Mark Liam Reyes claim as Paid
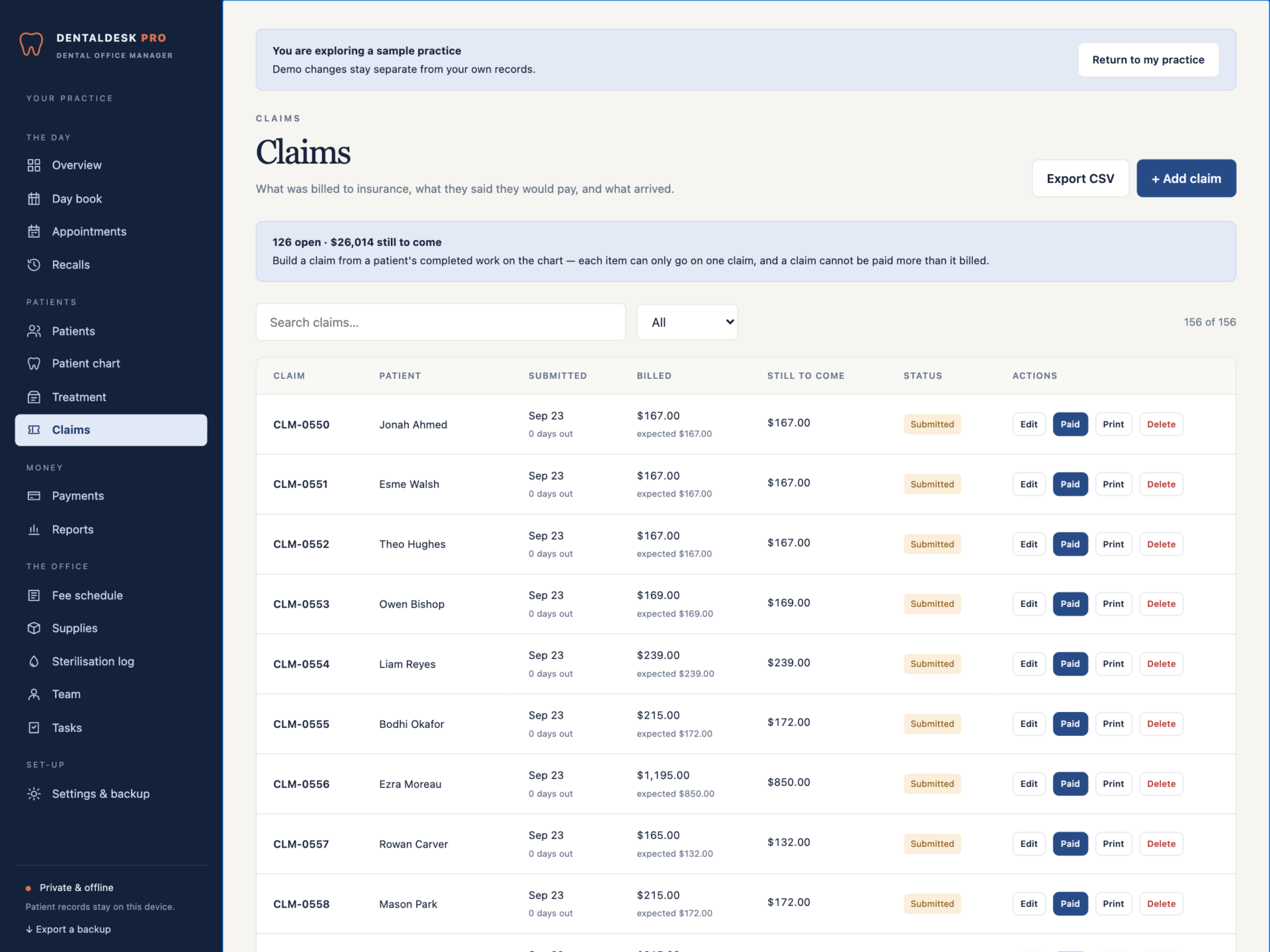The image size is (1270, 952). point(1070,664)
